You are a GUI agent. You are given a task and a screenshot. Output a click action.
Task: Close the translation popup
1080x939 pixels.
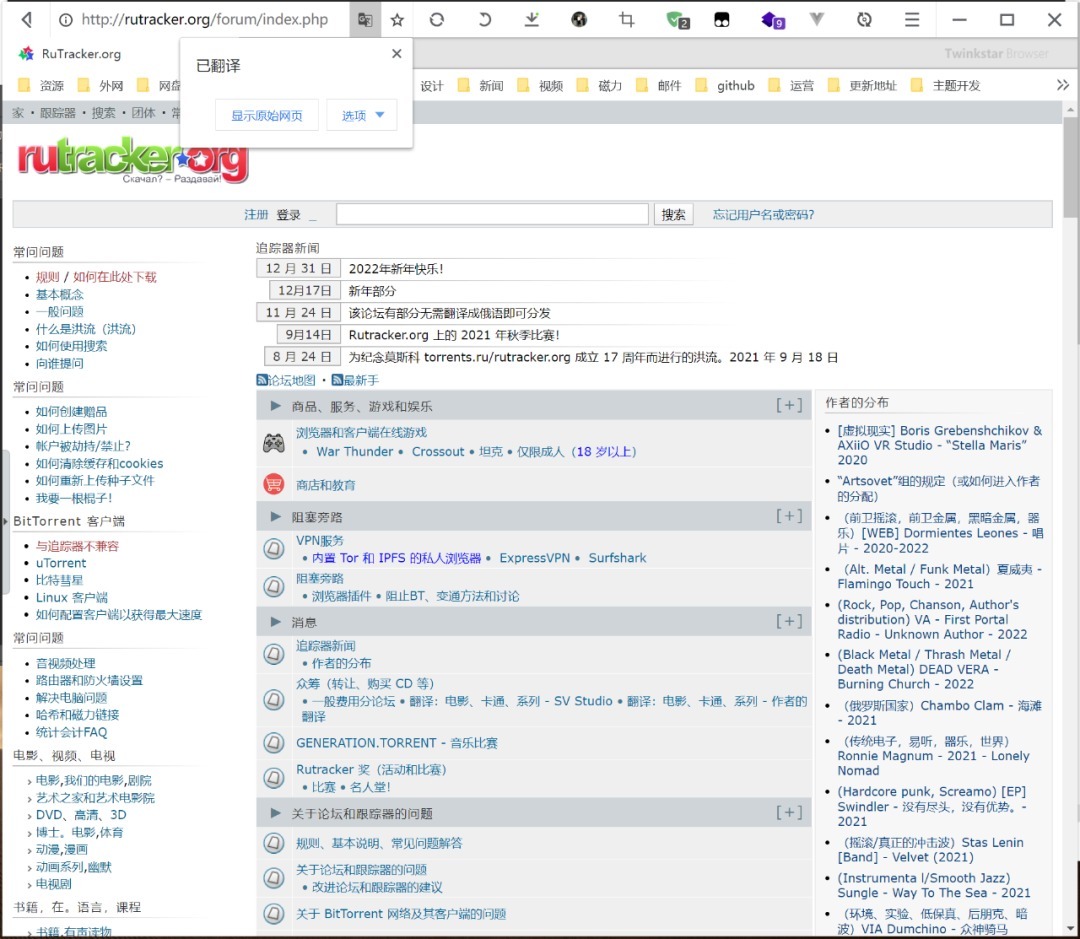[x=396, y=54]
